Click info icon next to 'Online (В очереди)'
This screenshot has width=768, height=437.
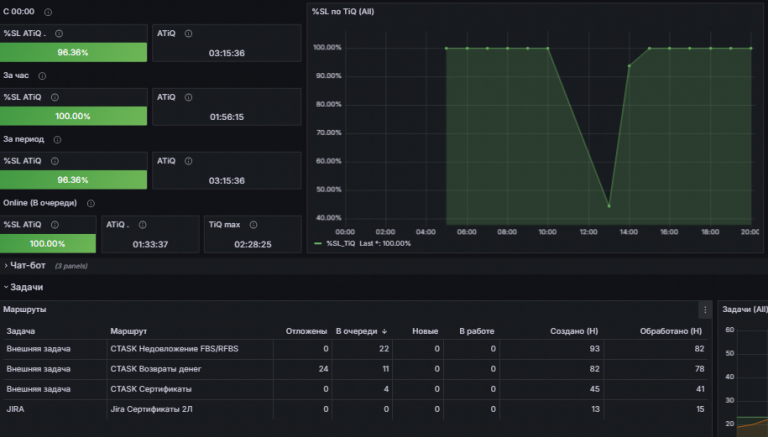91,203
